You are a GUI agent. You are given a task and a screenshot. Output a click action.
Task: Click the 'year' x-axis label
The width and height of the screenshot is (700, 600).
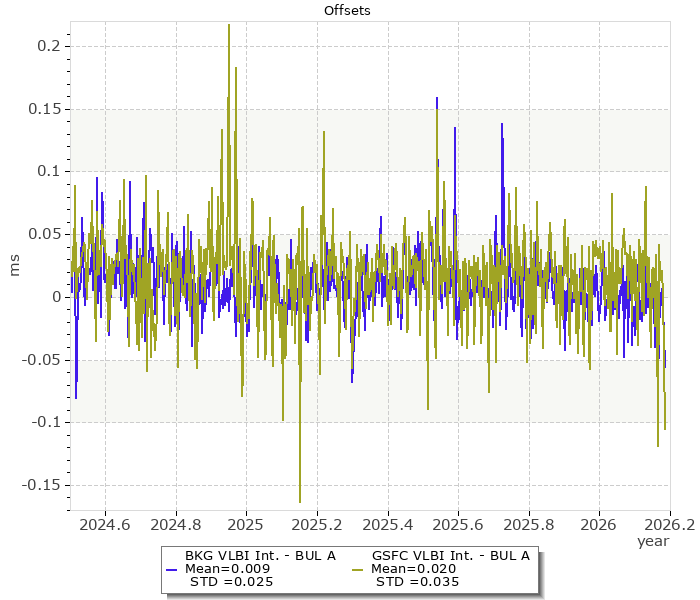652,541
